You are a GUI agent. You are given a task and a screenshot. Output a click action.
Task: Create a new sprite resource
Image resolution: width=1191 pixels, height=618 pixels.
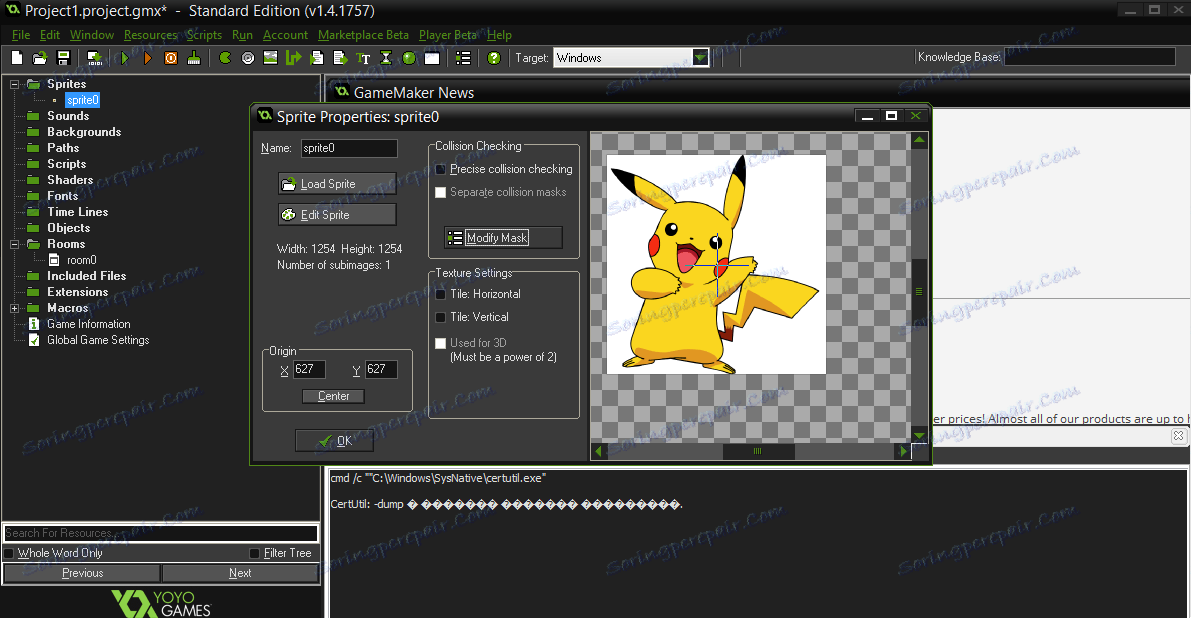click(224, 57)
